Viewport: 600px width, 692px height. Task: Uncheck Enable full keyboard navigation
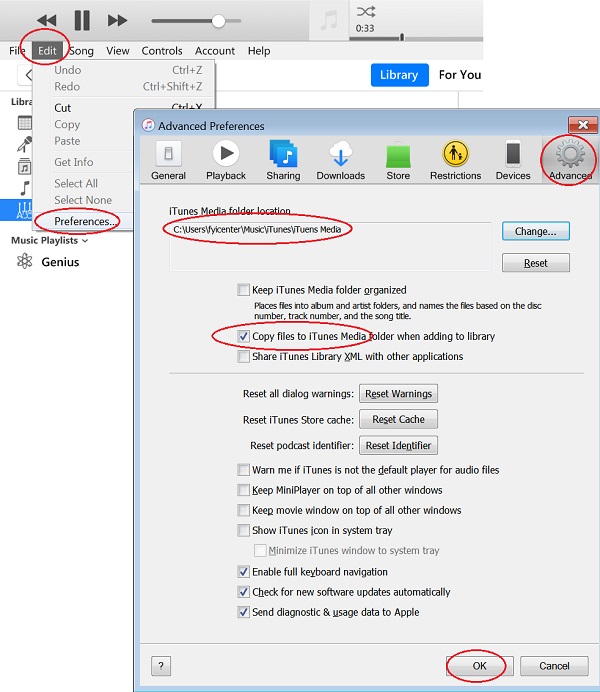pos(243,572)
